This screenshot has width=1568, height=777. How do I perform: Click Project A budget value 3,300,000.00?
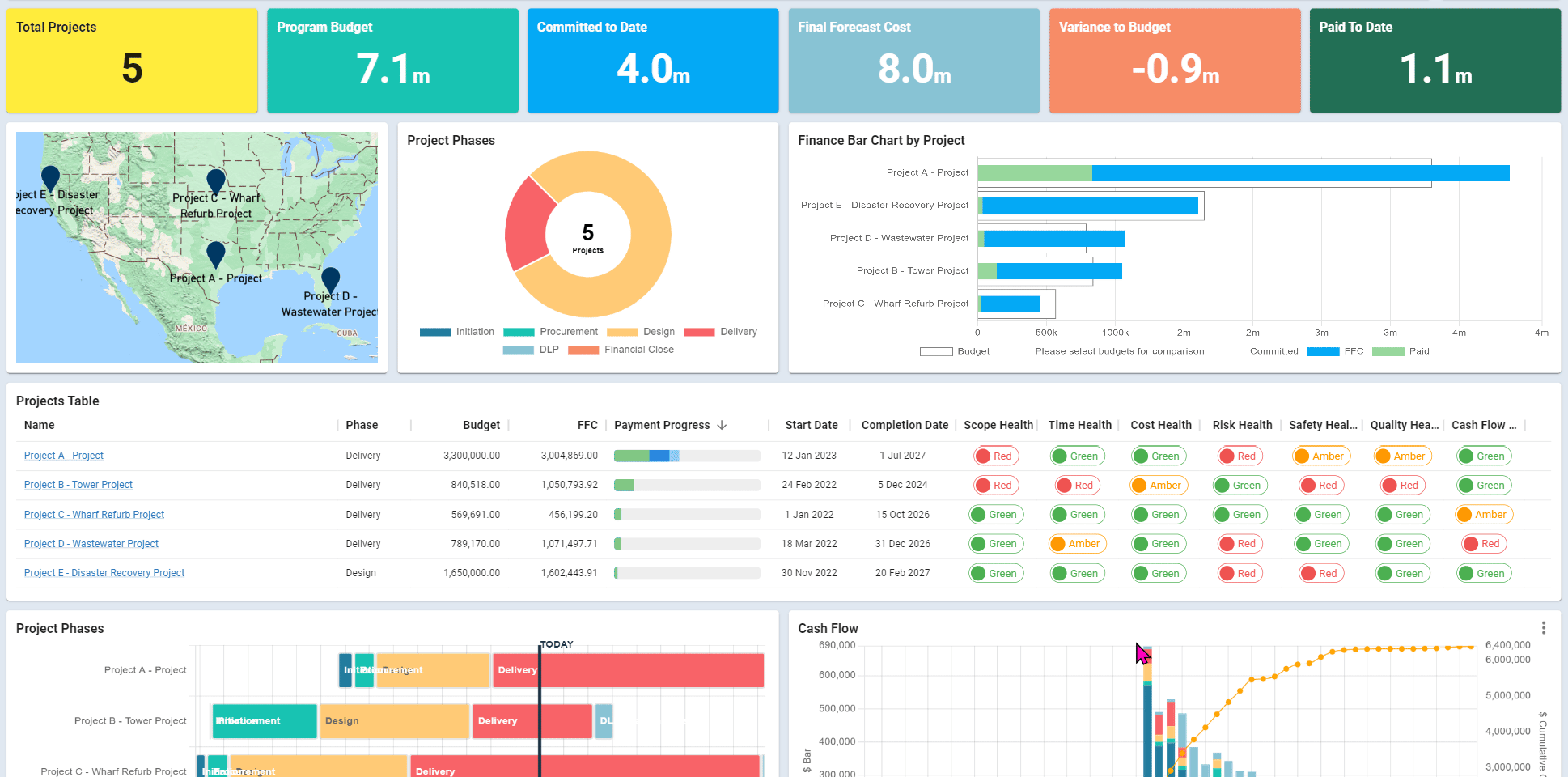coord(472,456)
